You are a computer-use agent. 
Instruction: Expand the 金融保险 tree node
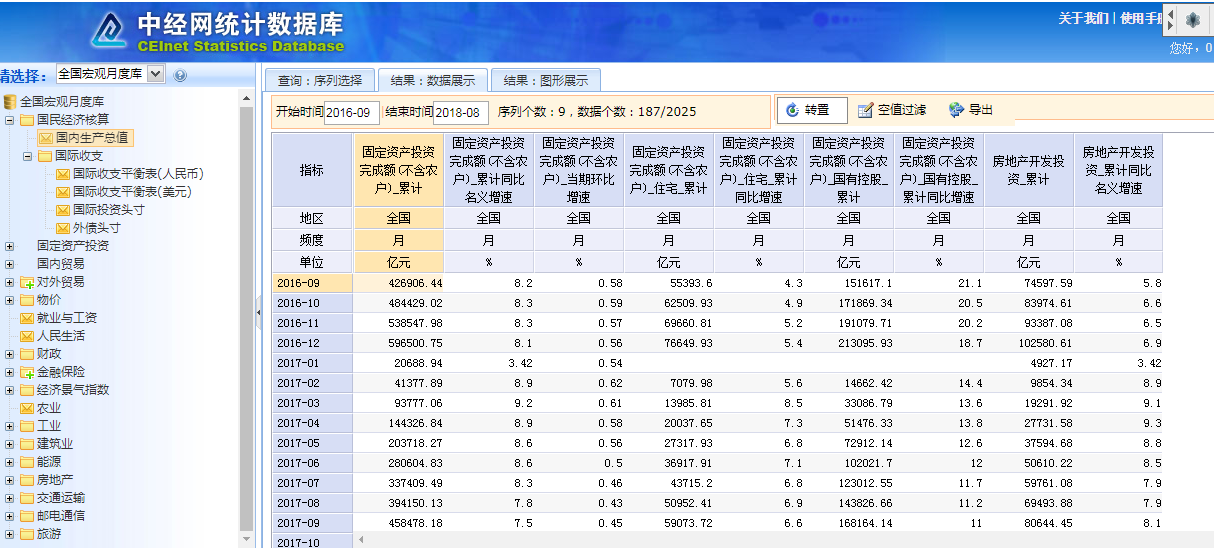[10, 372]
